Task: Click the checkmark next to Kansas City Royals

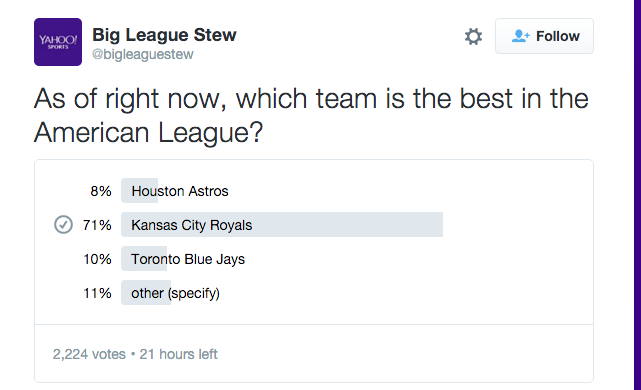Action: [x=63, y=224]
